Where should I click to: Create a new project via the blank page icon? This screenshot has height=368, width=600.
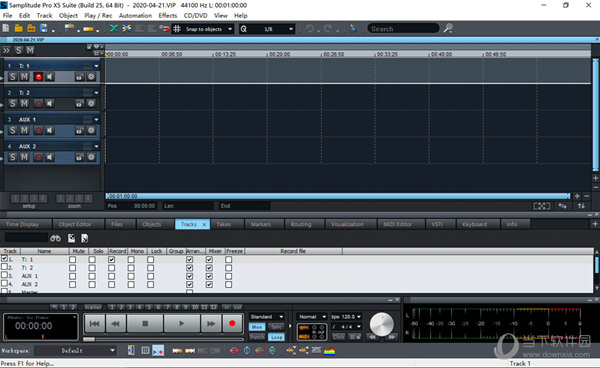(x=6, y=28)
